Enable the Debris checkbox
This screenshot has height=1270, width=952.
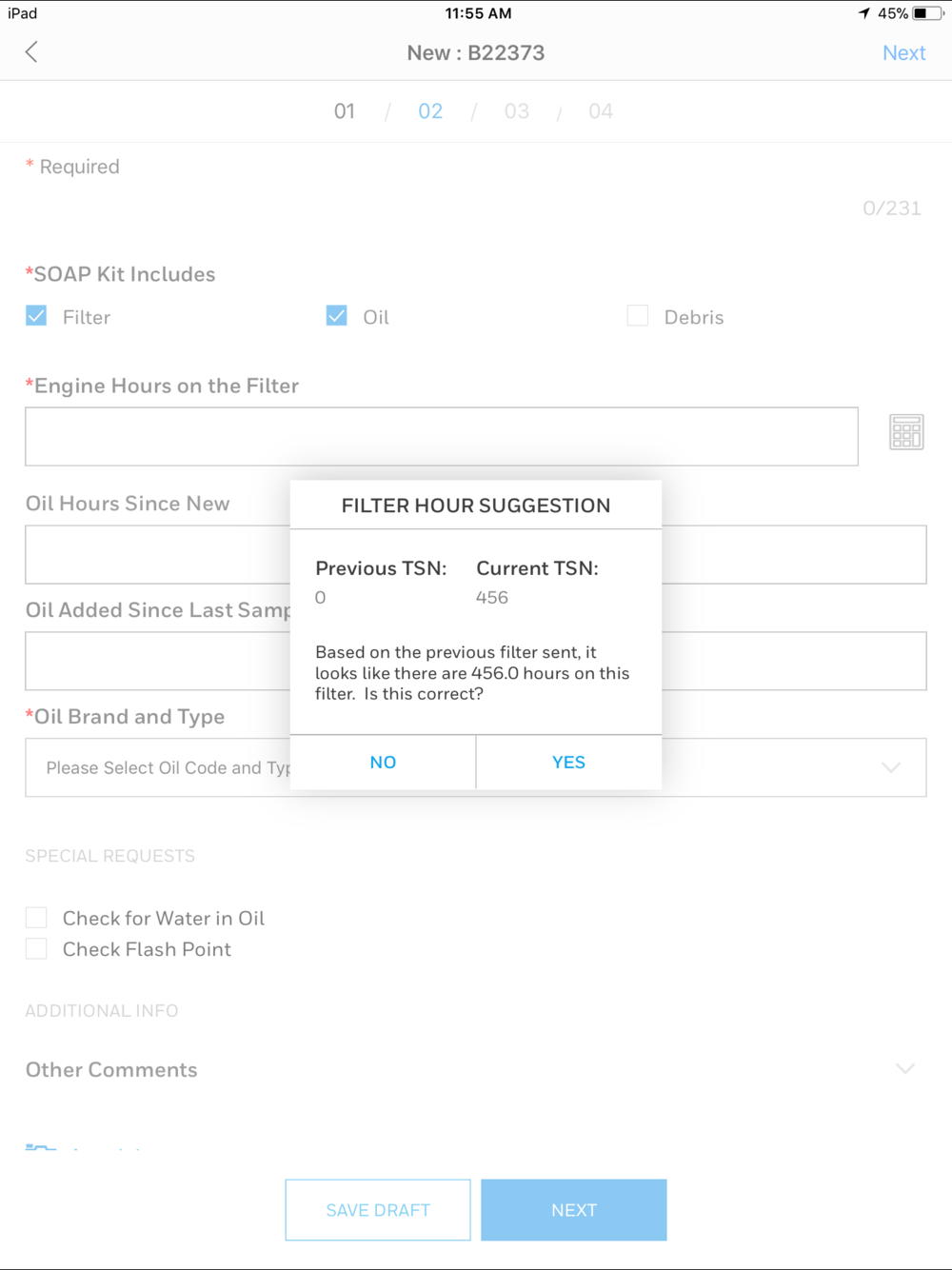[x=638, y=316]
